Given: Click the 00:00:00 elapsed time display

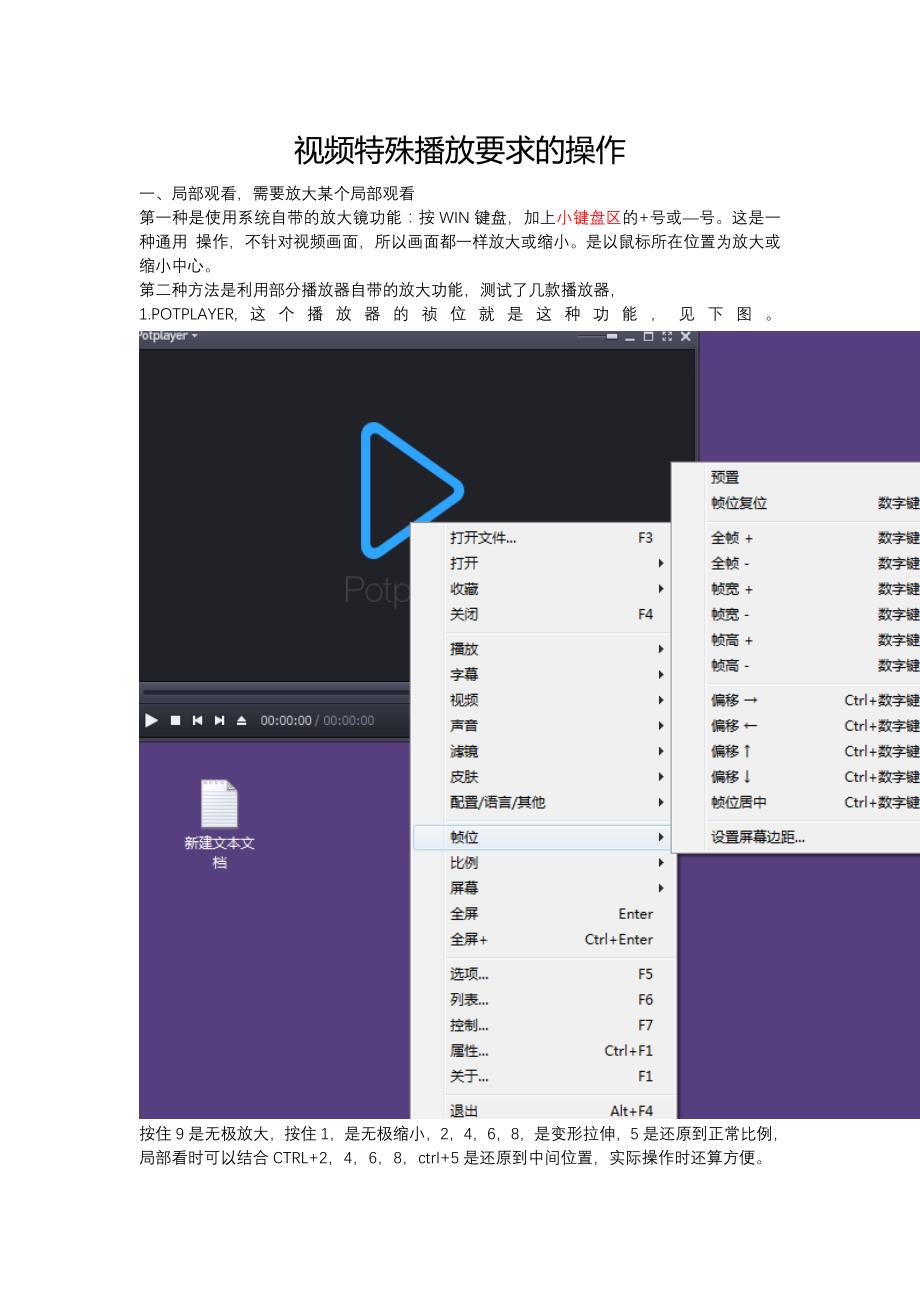Looking at the screenshot, I should 286,720.
